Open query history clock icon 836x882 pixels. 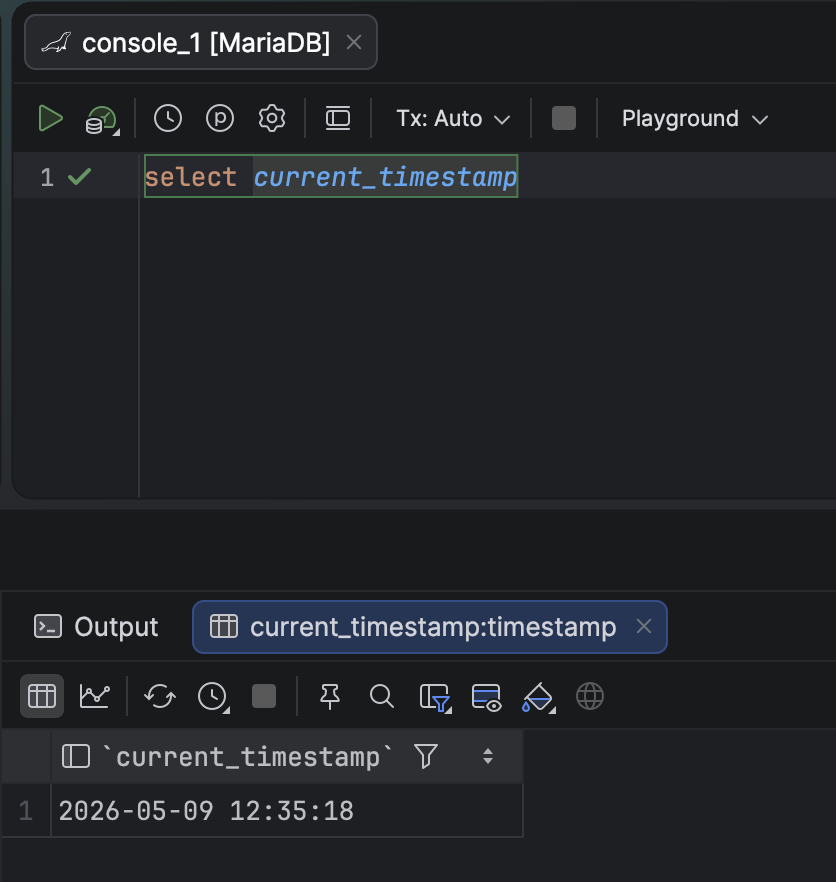[x=168, y=119]
